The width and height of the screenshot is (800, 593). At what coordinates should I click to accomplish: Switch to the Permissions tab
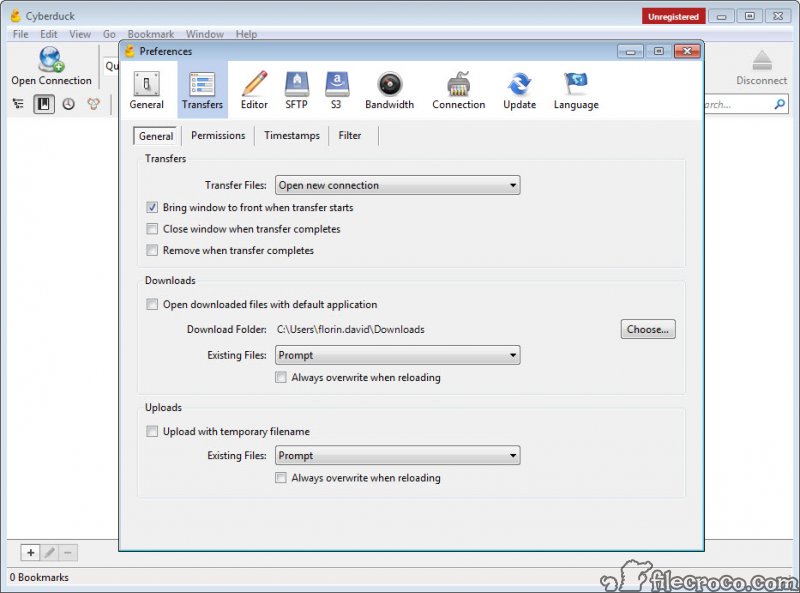coord(218,135)
